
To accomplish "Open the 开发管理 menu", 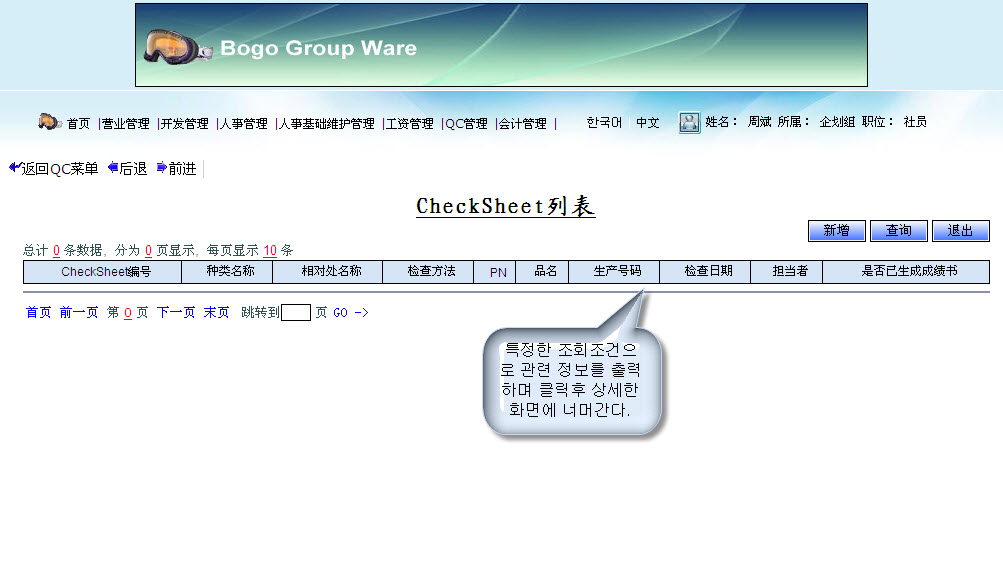I will tap(184, 123).
